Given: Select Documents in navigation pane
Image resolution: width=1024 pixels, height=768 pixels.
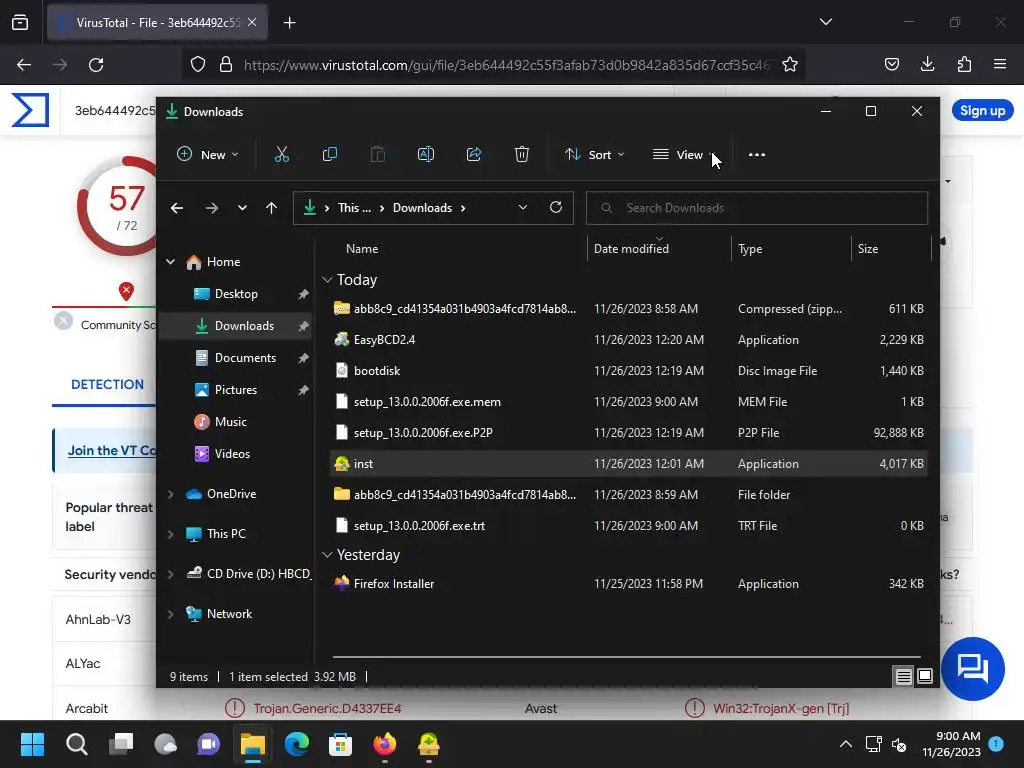Looking at the screenshot, I should click(x=235, y=358).
